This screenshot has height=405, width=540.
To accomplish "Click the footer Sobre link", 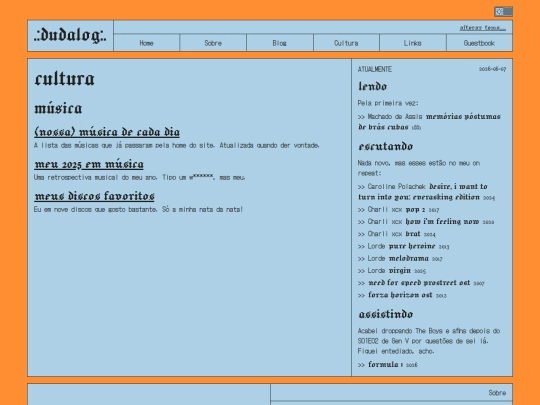I will [497, 393].
